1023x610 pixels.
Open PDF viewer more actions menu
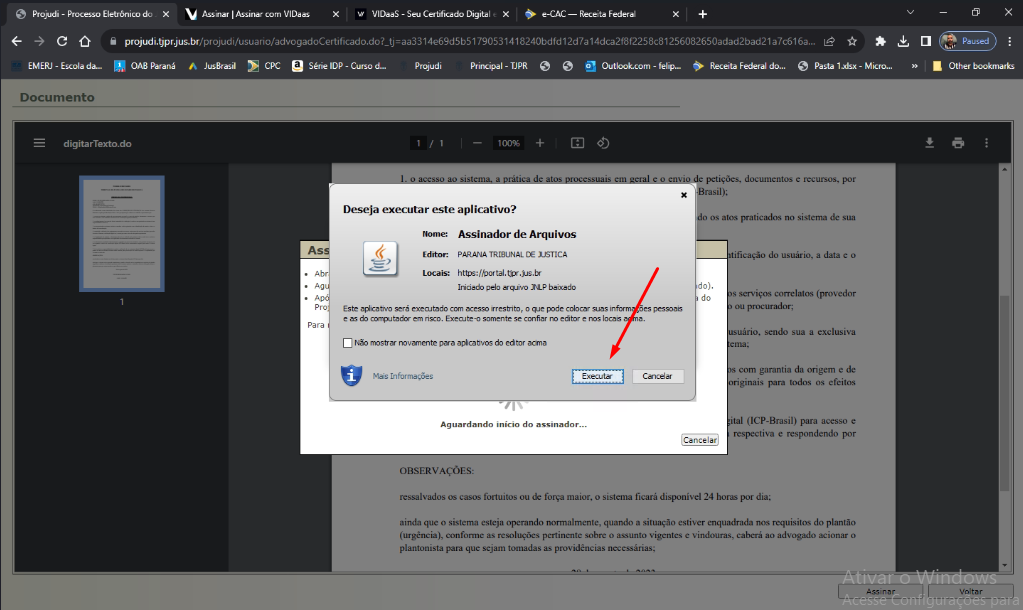coord(987,143)
